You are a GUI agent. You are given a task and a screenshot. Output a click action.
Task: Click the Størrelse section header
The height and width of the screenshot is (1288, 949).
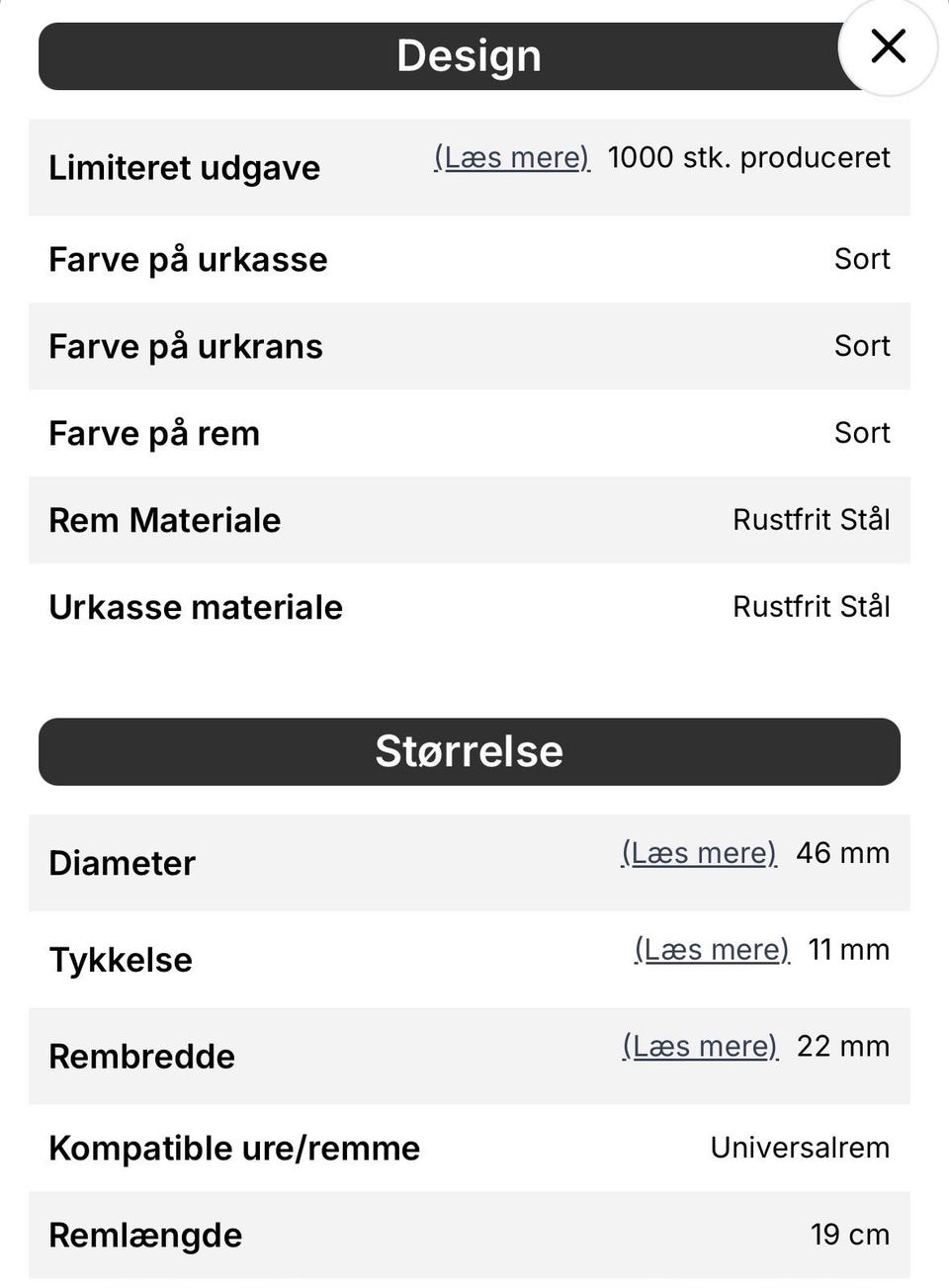[469, 751]
